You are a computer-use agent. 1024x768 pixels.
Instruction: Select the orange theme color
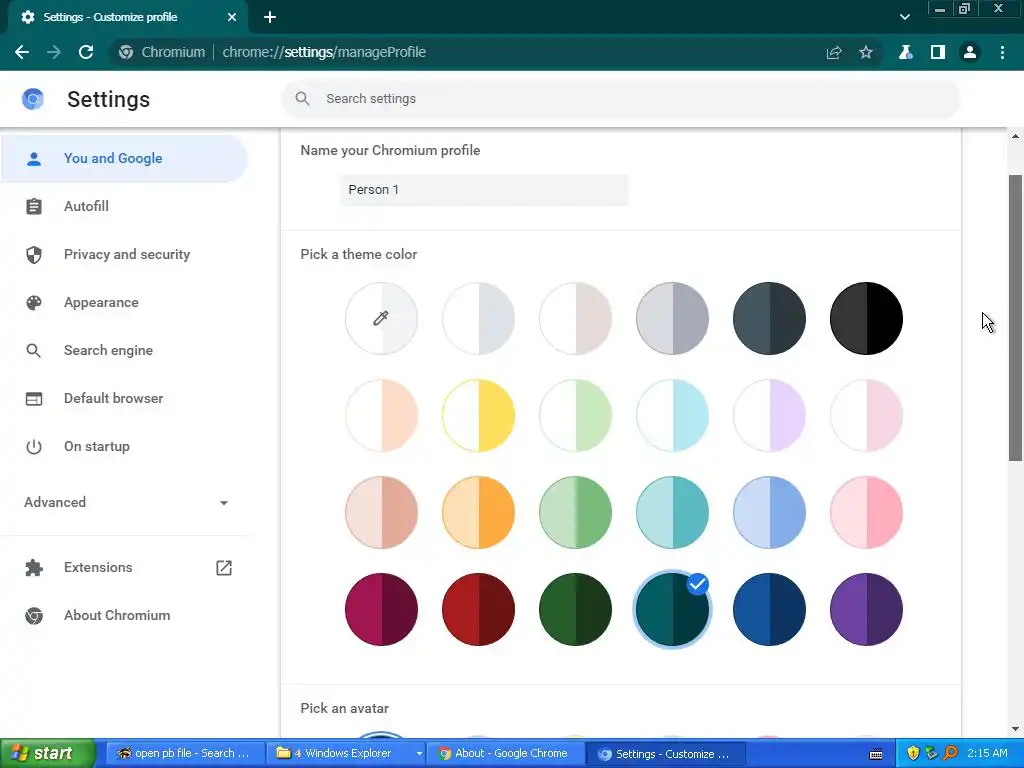(x=478, y=513)
